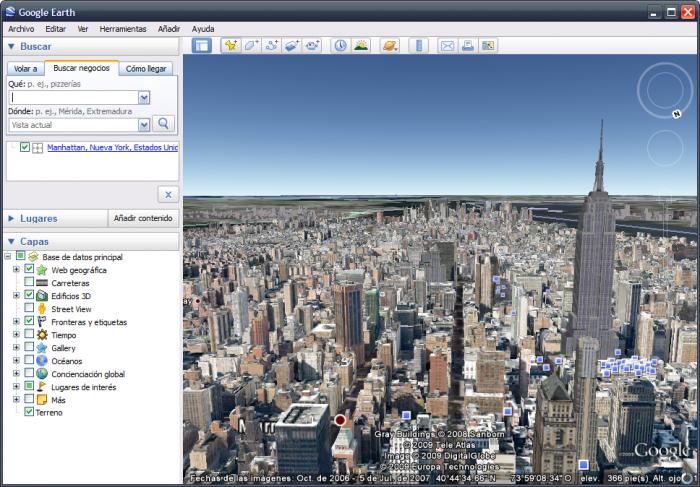Show sunlight across the landscape icon
The height and width of the screenshot is (487, 700).
point(361,46)
